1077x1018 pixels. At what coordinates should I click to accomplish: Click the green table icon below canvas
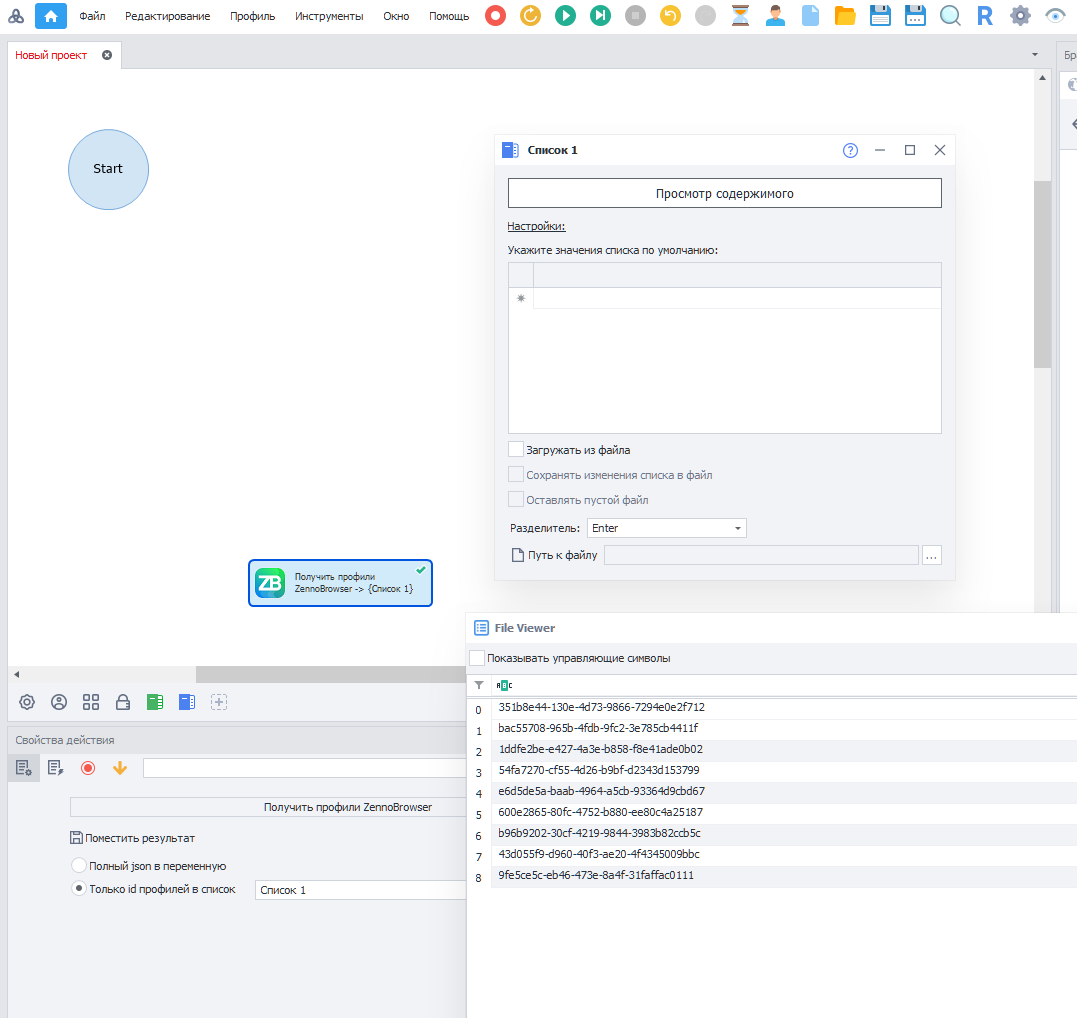coord(155,702)
